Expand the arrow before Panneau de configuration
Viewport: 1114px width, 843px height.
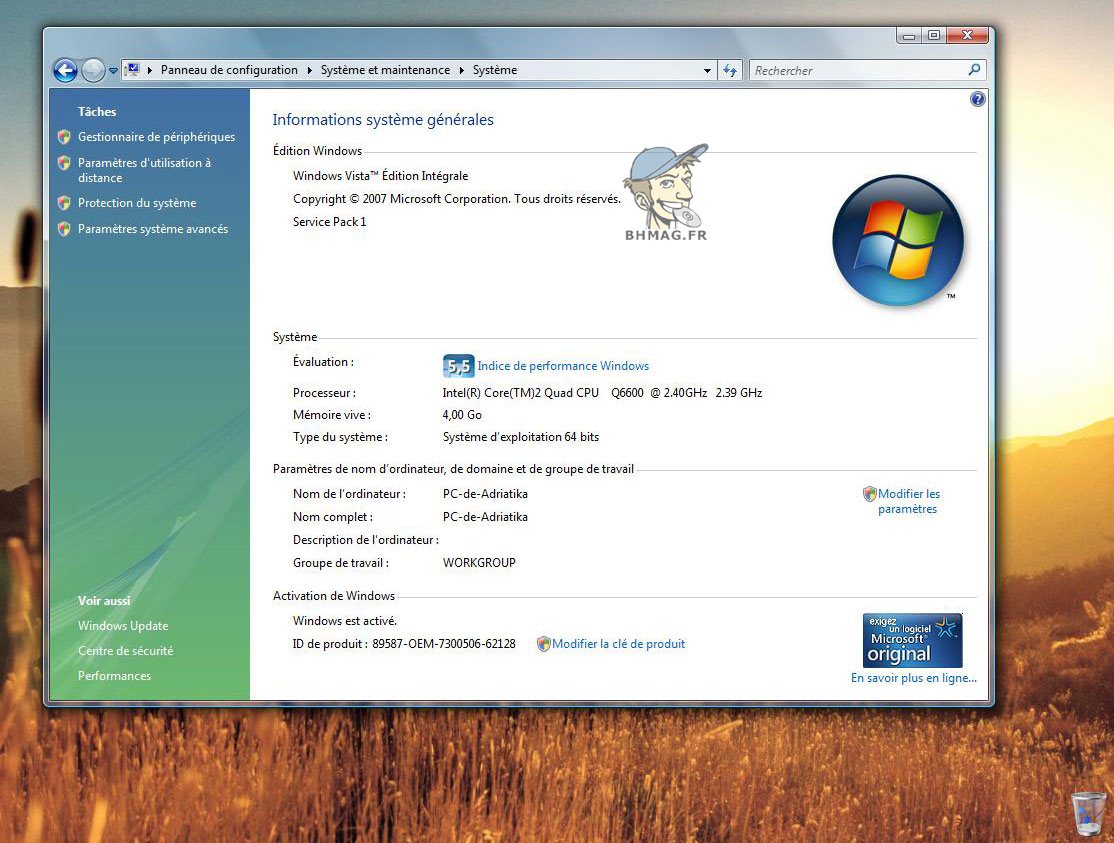(x=150, y=70)
